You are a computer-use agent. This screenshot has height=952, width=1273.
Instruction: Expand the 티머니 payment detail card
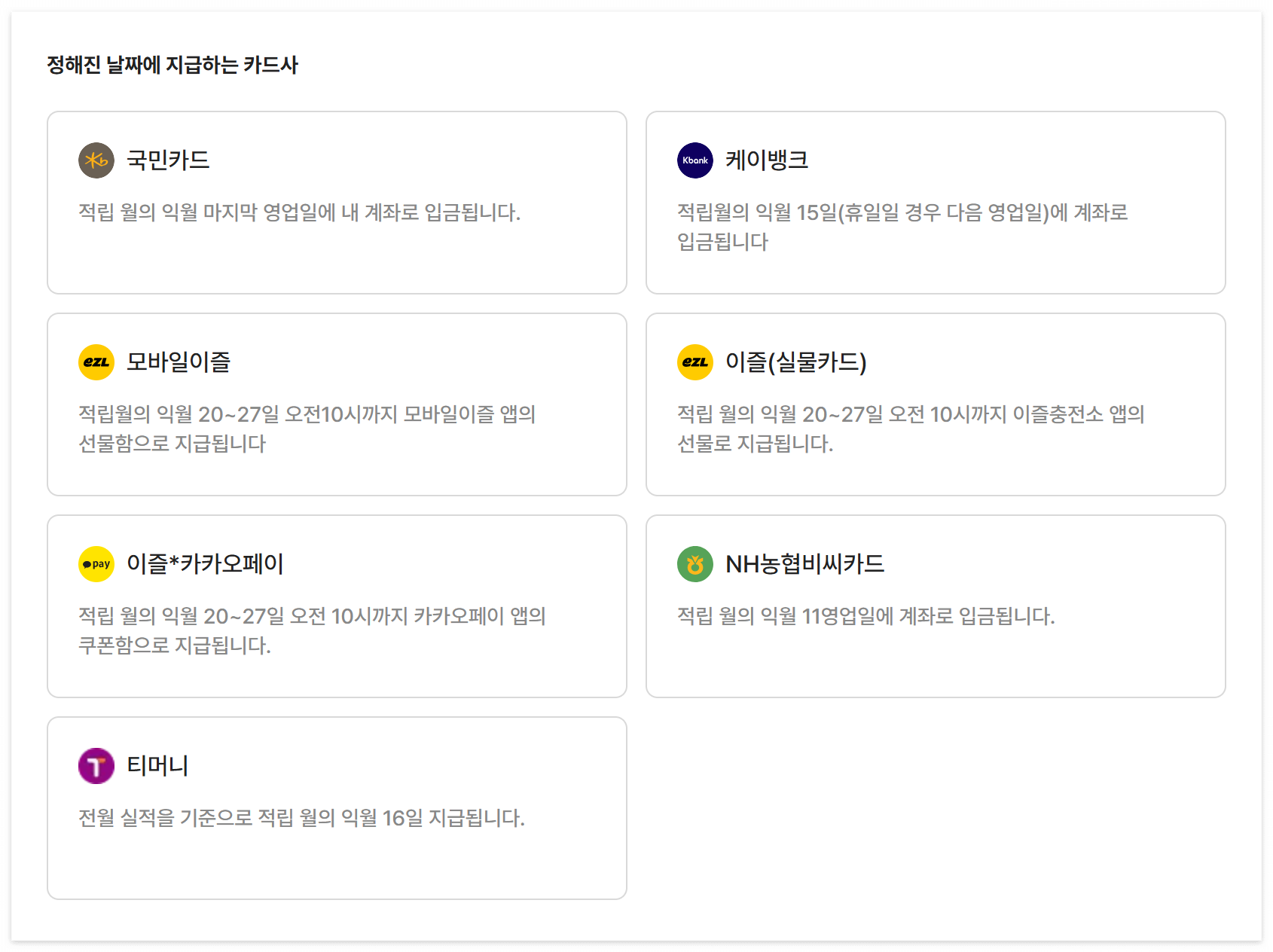click(337, 808)
